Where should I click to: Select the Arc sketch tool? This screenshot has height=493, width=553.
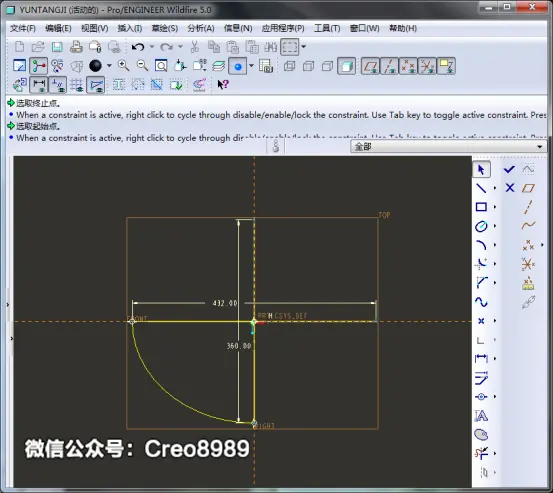point(481,245)
